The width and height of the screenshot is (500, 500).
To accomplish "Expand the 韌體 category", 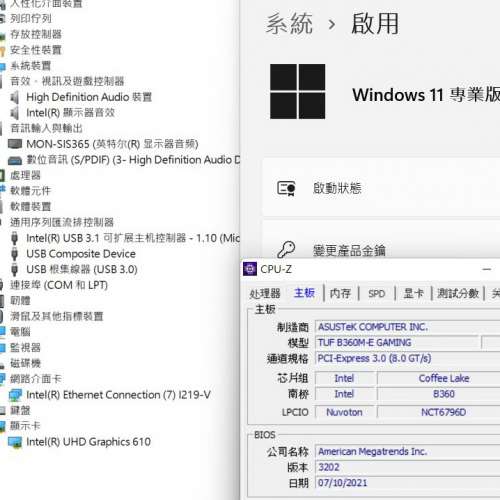I will point(20,301).
